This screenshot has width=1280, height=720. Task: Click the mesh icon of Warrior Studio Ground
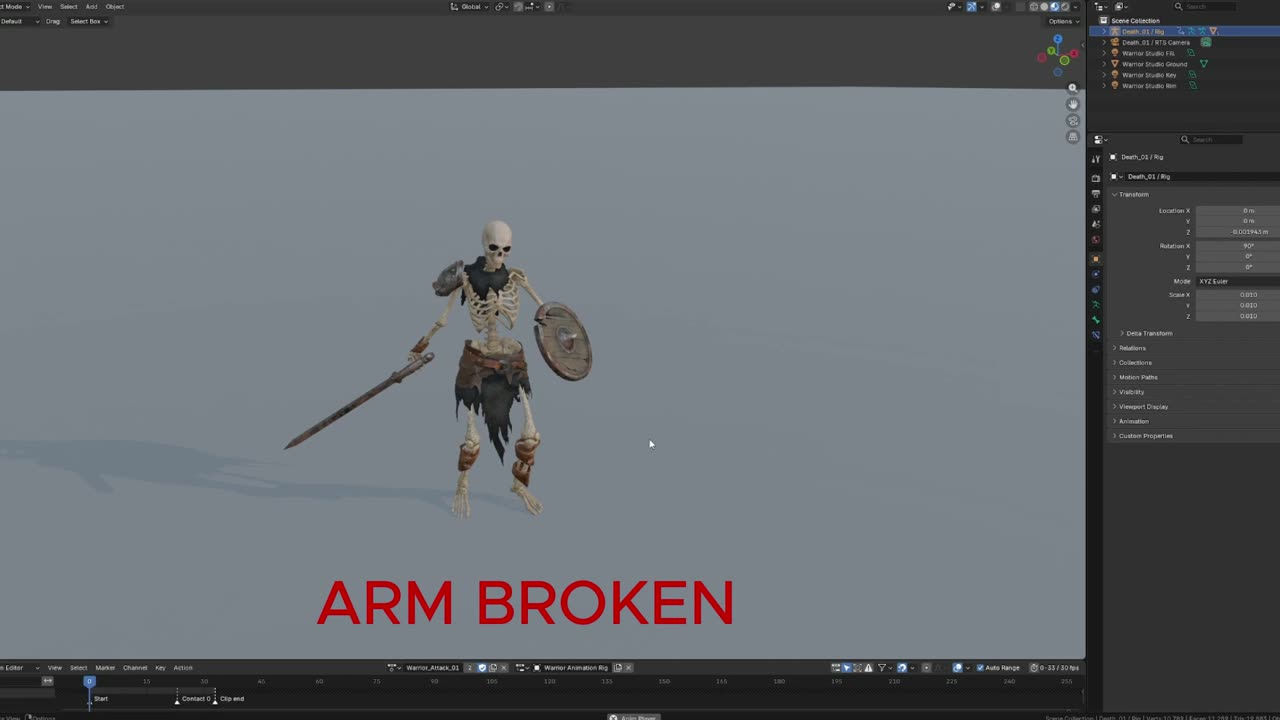(x=1203, y=64)
